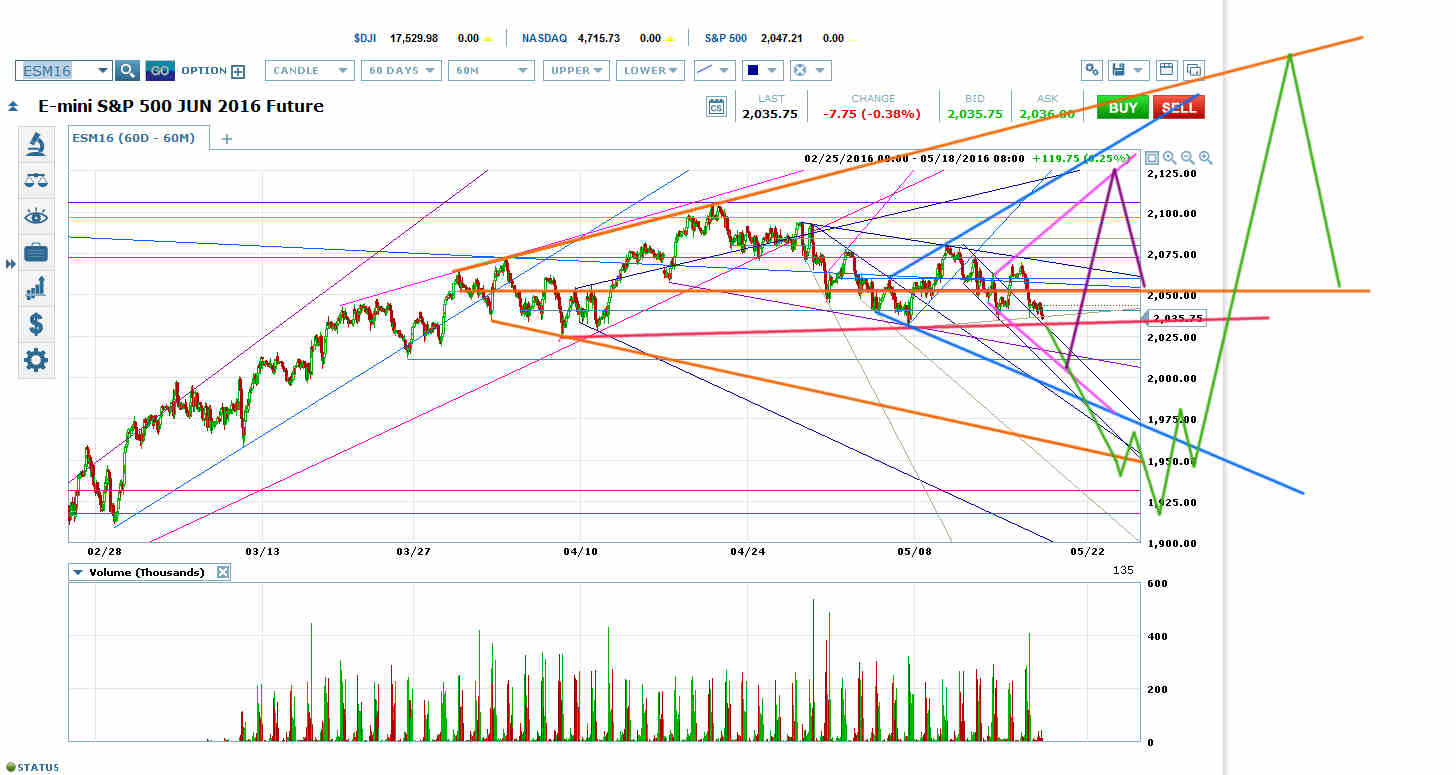Click the green BUY button

[1122, 107]
